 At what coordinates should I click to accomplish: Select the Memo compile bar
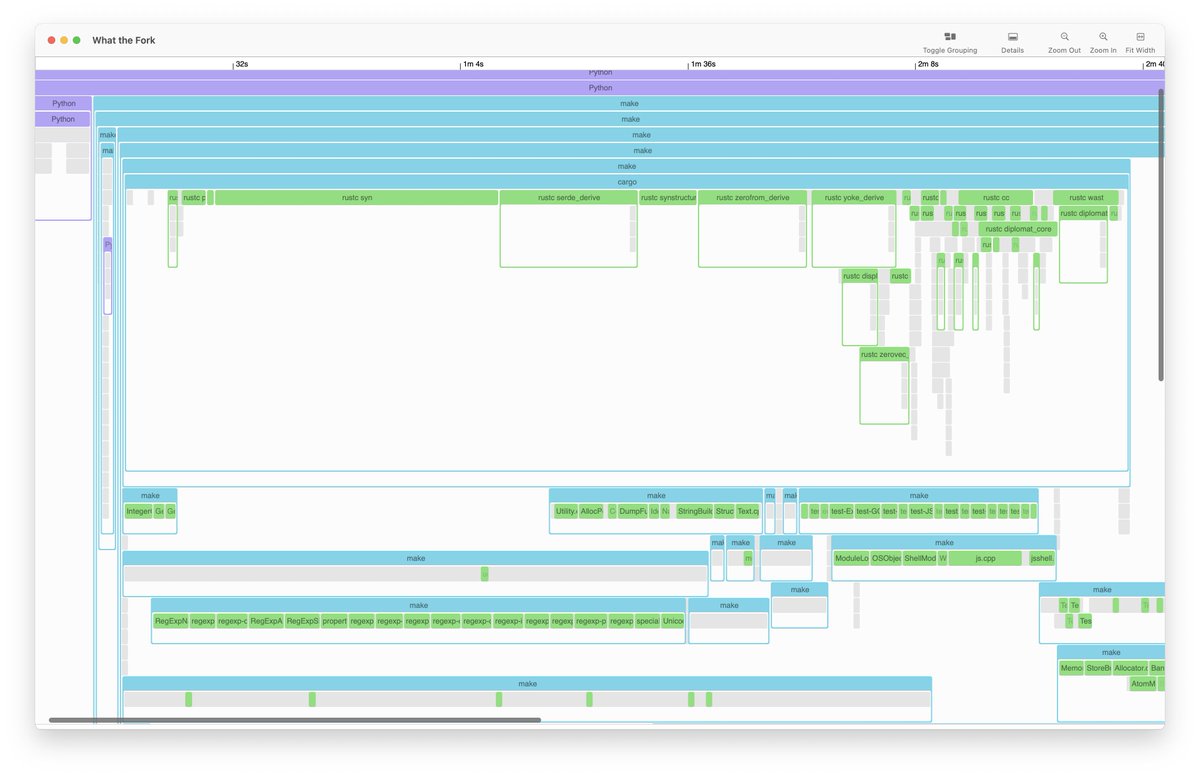[1071, 667]
